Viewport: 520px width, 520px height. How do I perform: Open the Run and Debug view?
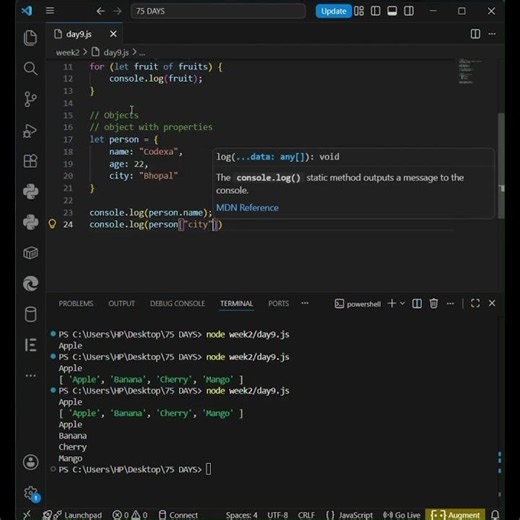30,131
